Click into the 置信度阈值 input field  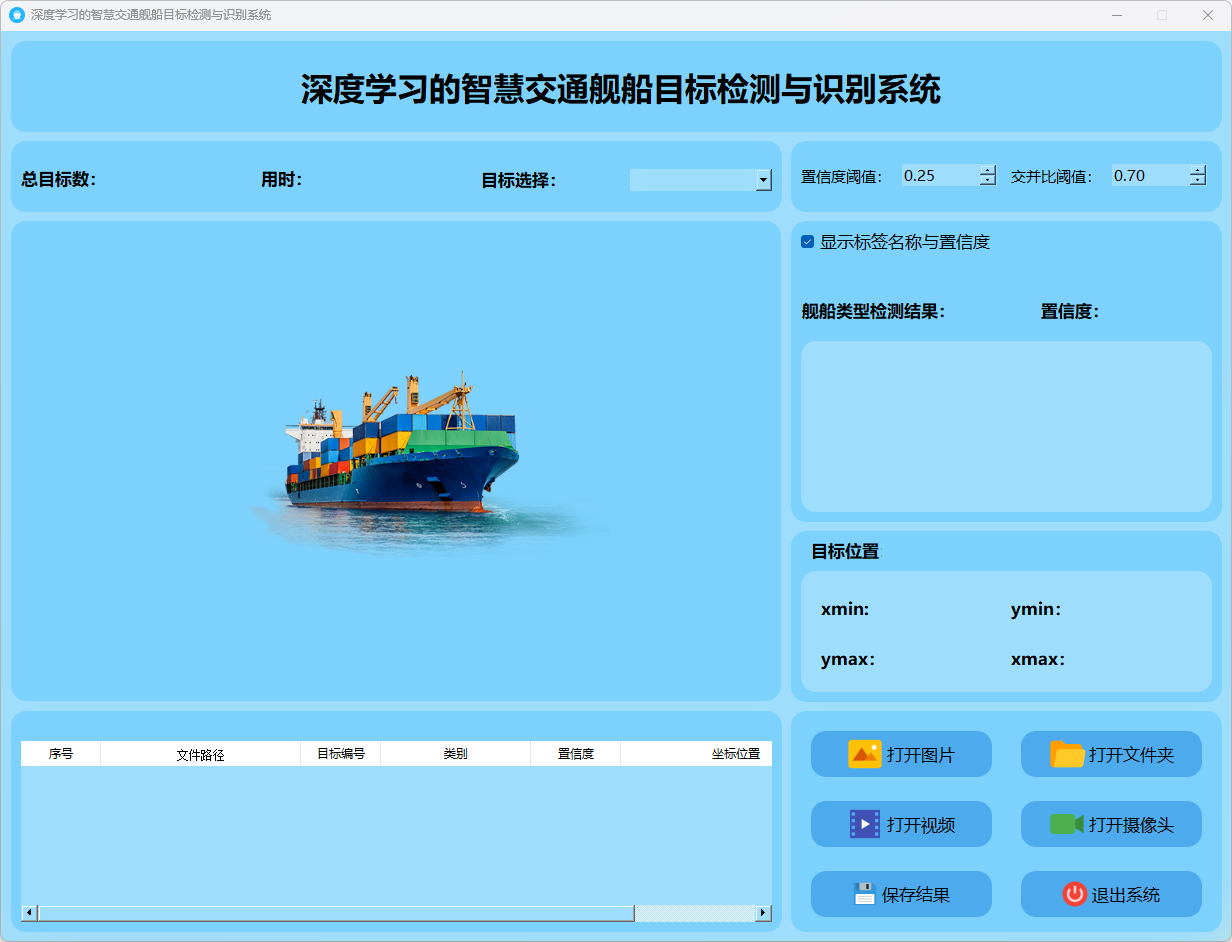938,176
